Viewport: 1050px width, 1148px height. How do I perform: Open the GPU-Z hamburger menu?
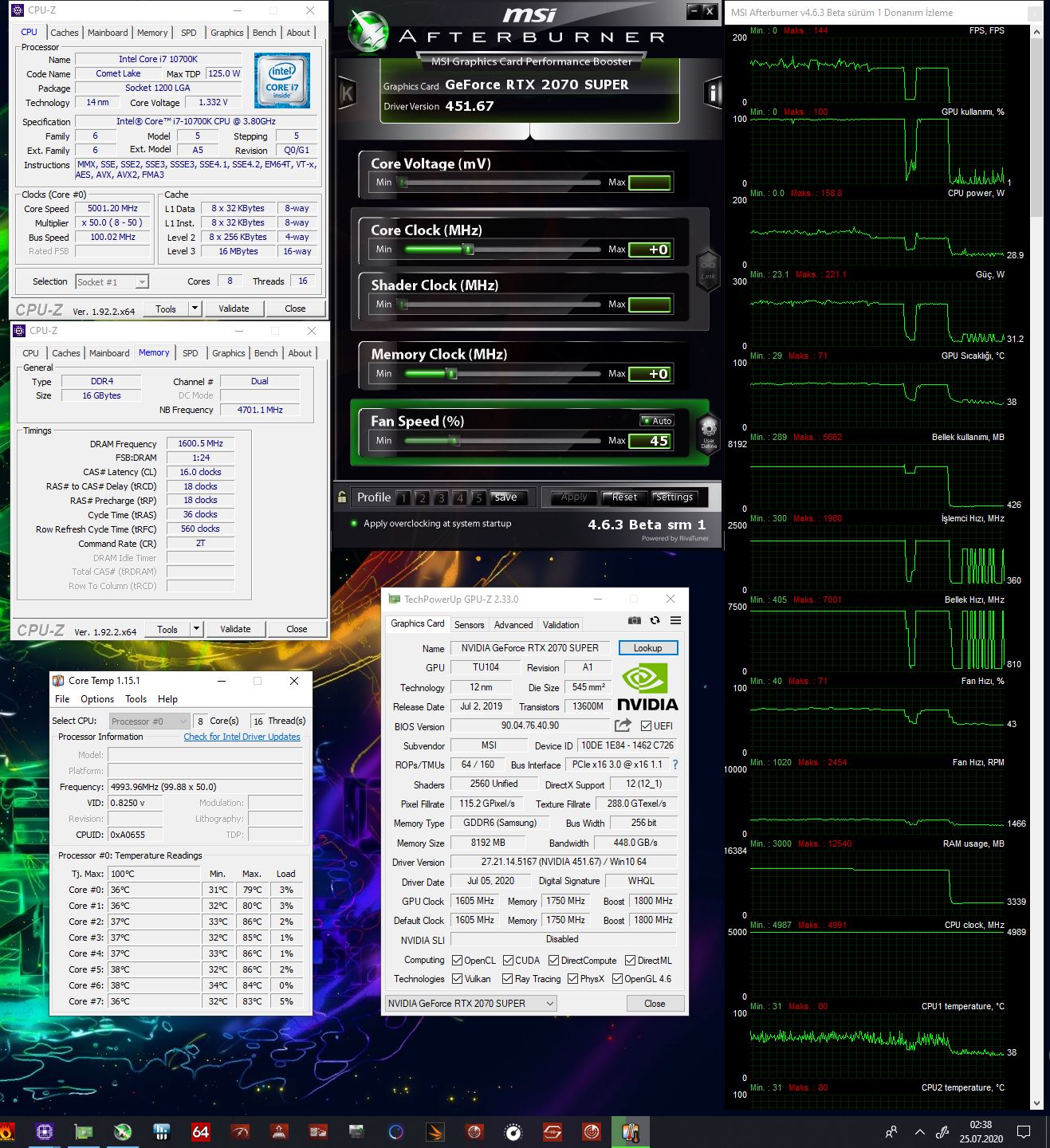click(675, 620)
